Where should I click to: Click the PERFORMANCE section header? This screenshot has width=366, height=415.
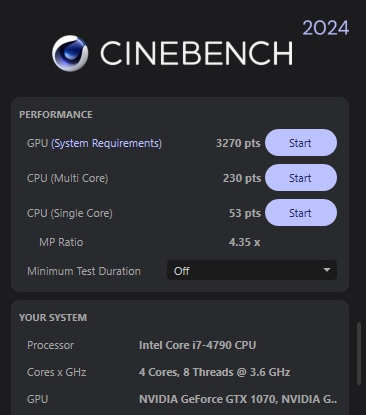56,115
